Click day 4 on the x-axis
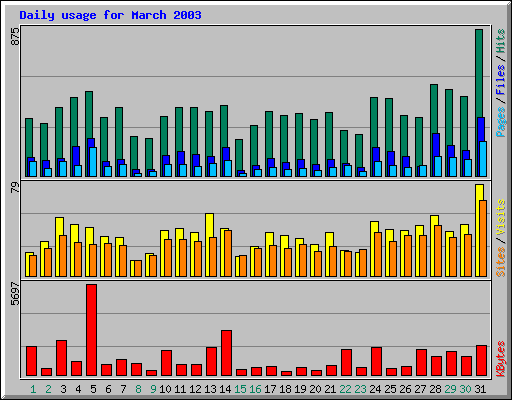512x400 pixels. (x=78, y=389)
